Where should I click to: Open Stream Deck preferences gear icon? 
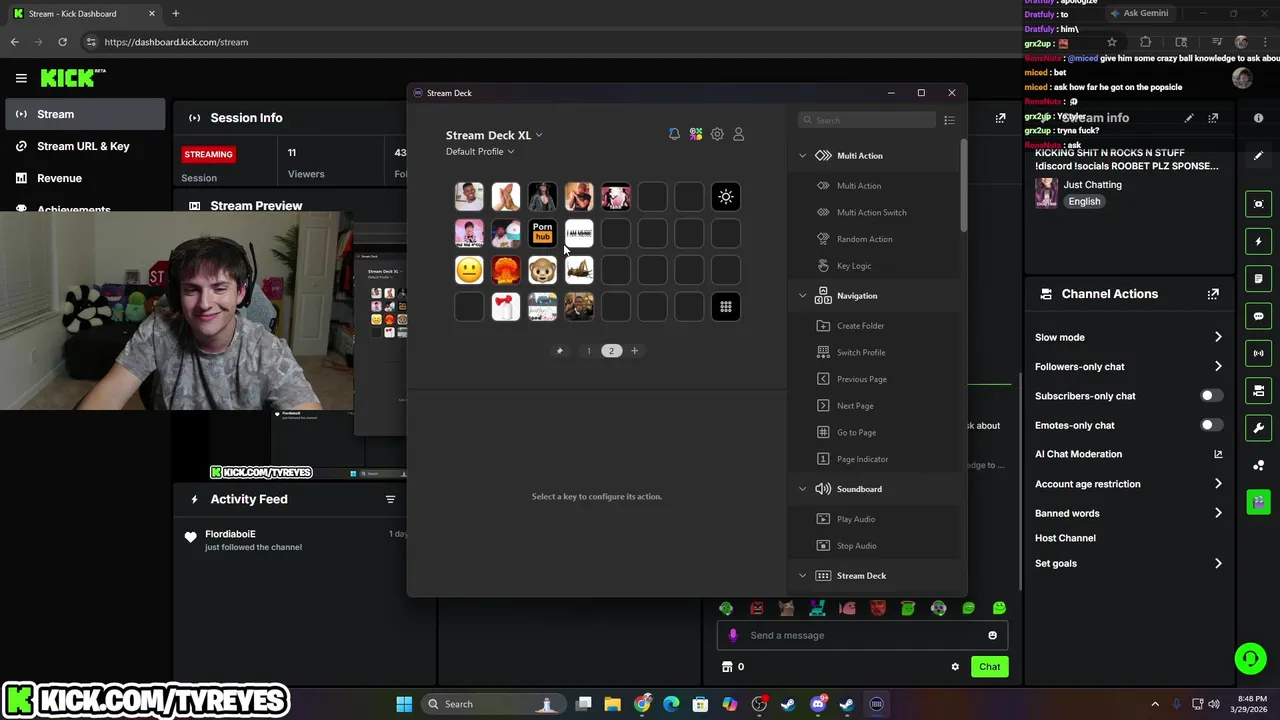pos(717,134)
